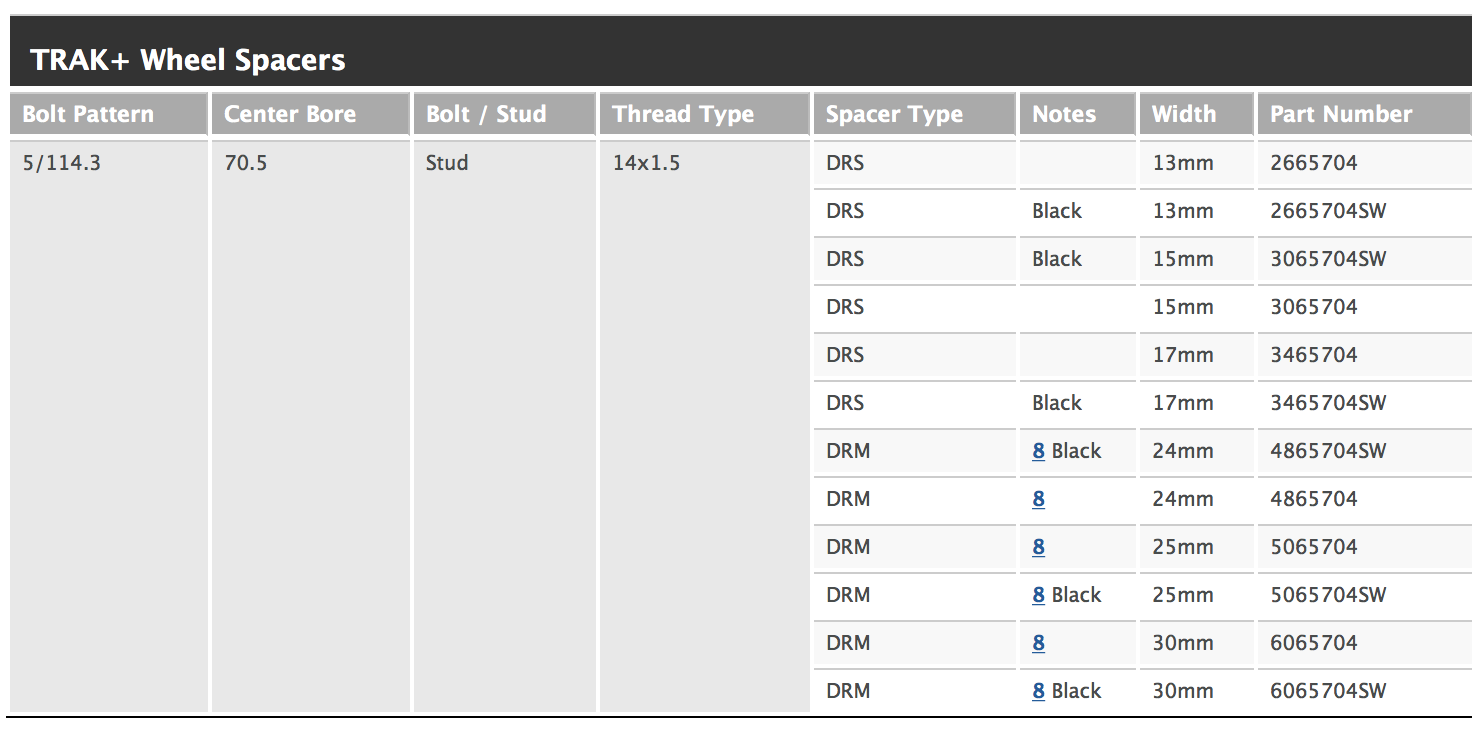This screenshot has height=734, width=1472.
Task: Click the Notes column header
Action: 1064,114
